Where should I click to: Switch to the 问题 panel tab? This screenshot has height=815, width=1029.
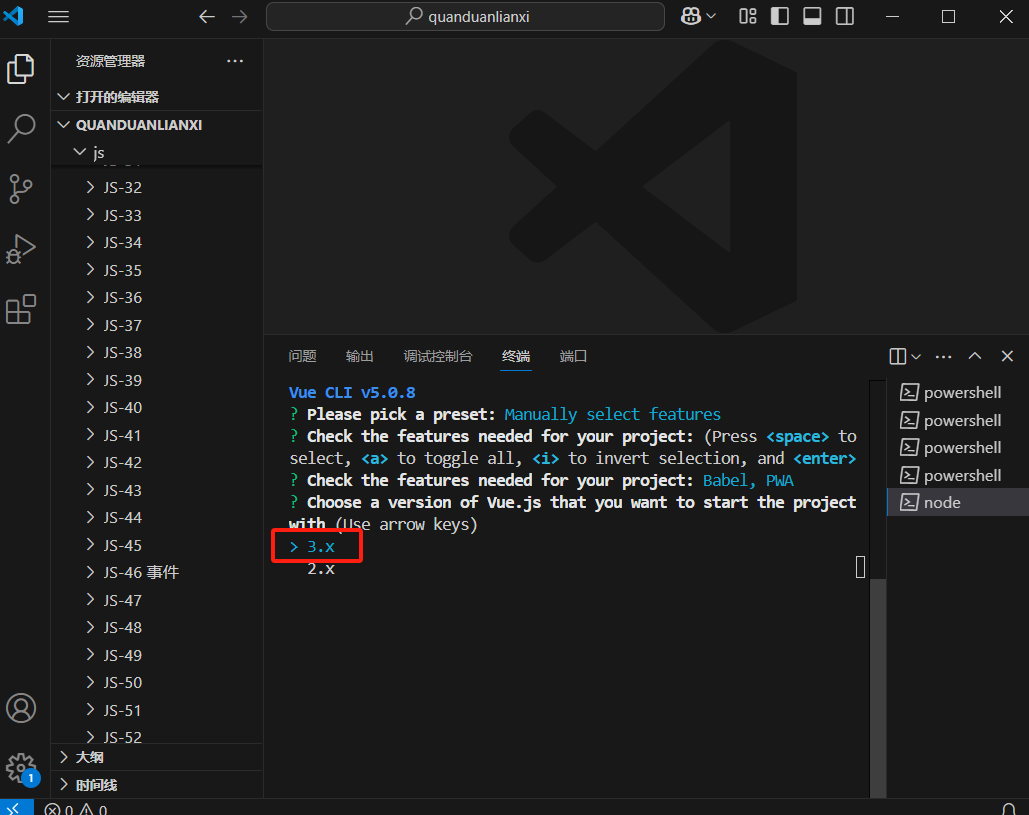point(302,356)
